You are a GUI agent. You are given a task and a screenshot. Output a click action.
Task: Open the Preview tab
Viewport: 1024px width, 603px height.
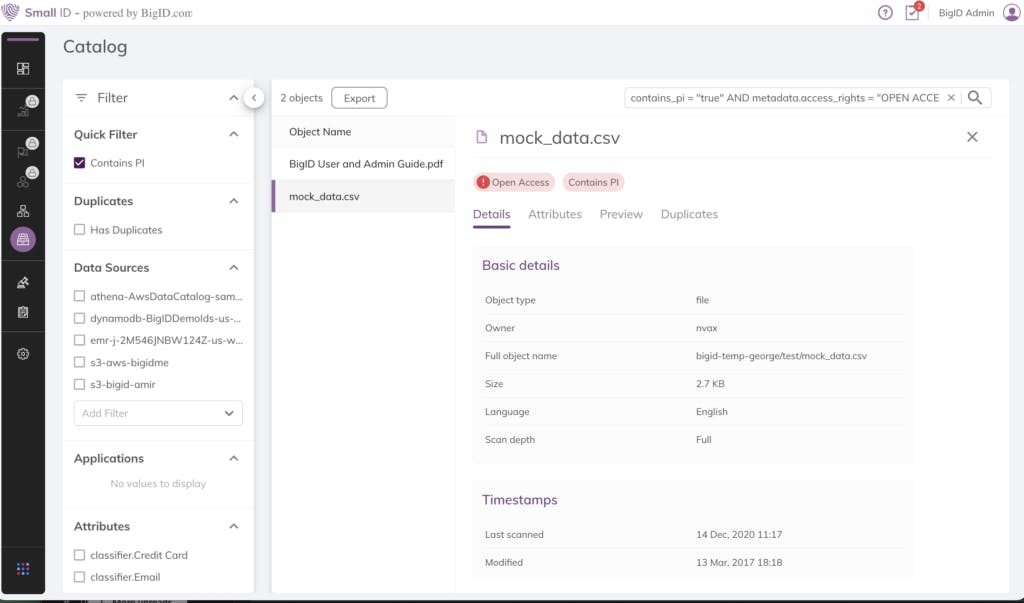pos(621,214)
